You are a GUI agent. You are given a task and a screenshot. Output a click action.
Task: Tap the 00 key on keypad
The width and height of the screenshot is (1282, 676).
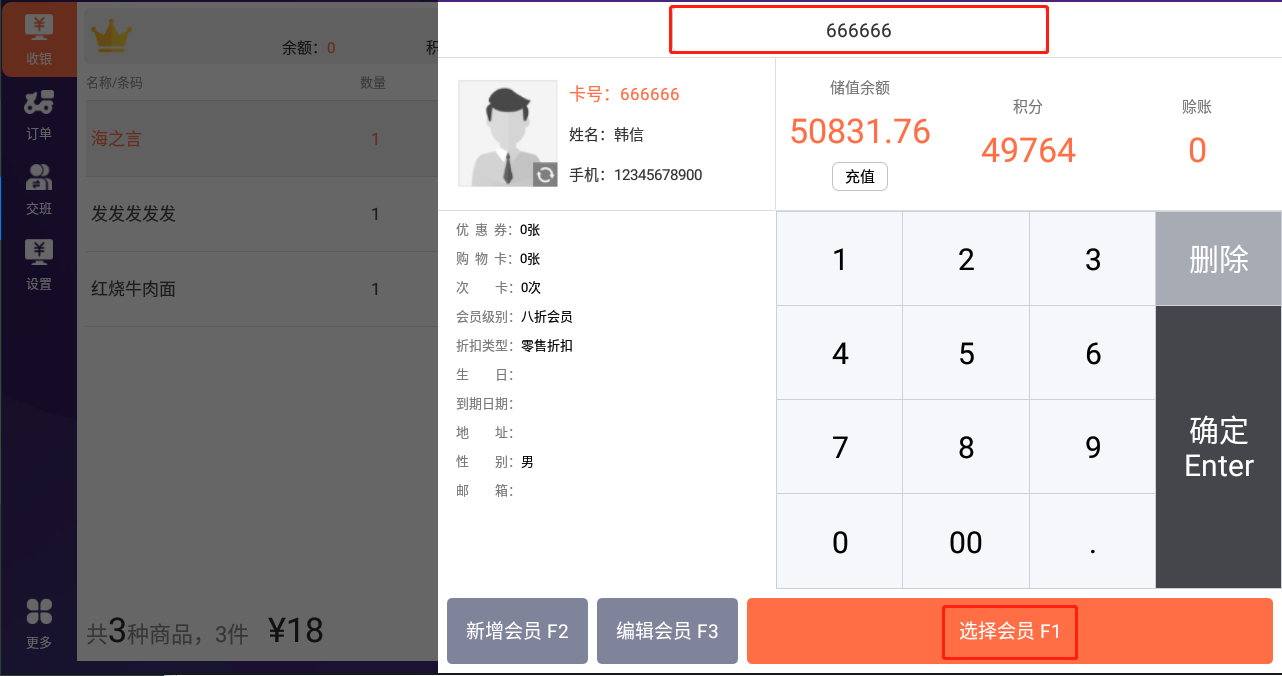pos(966,542)
